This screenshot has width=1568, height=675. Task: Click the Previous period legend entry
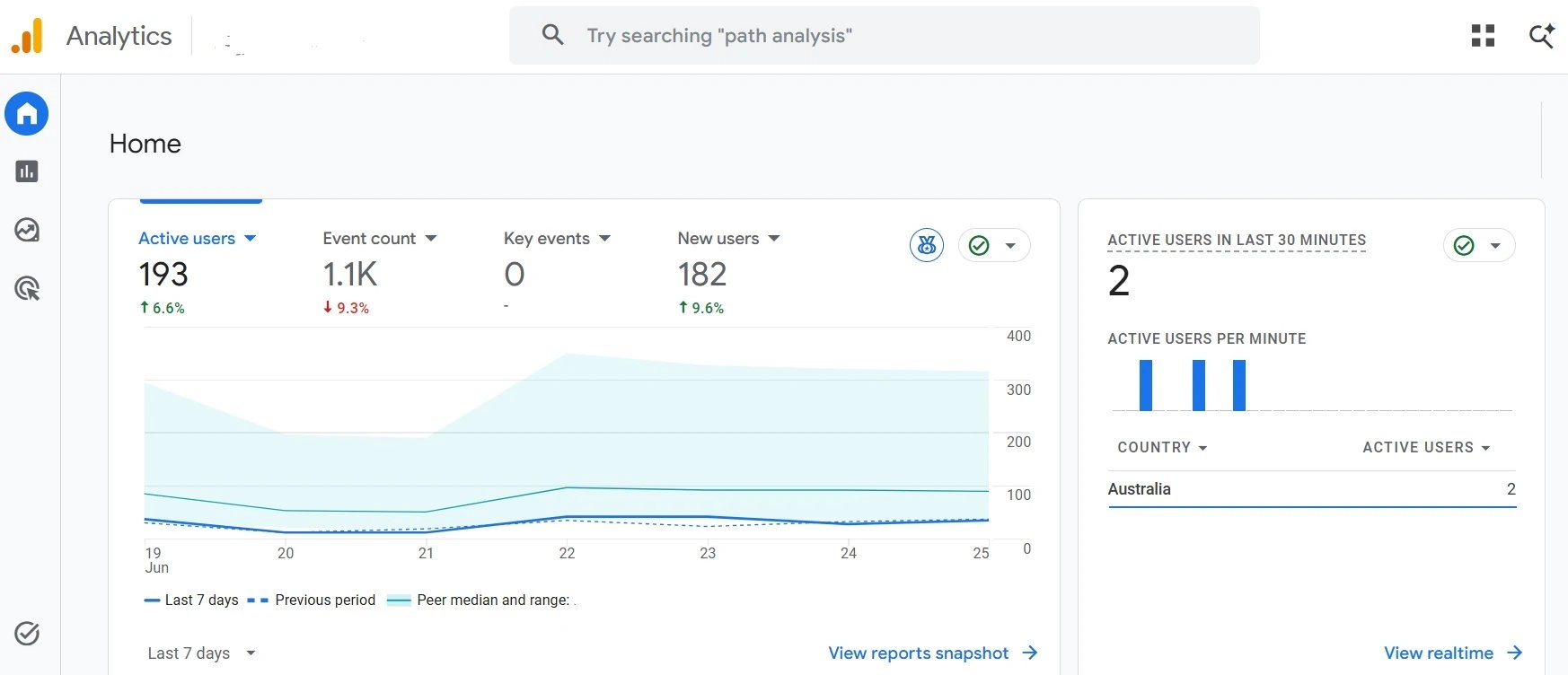pyautogui.click(x=312, y=600)
